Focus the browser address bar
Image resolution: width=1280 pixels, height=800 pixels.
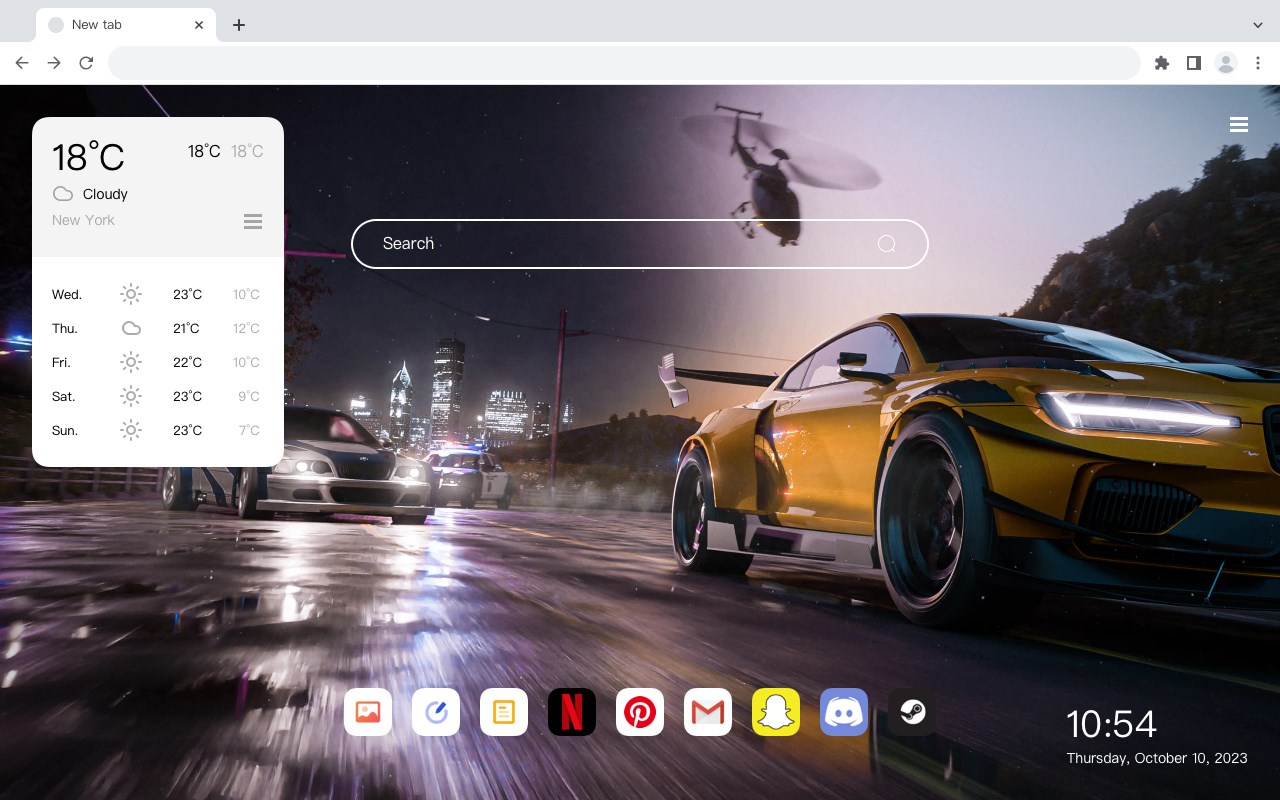pos(624,63)
